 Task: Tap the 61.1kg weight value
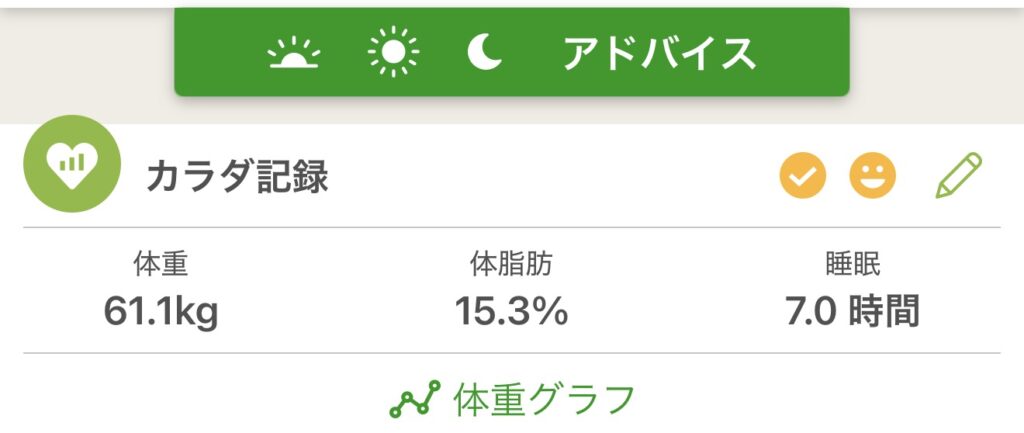pos(161,311)
